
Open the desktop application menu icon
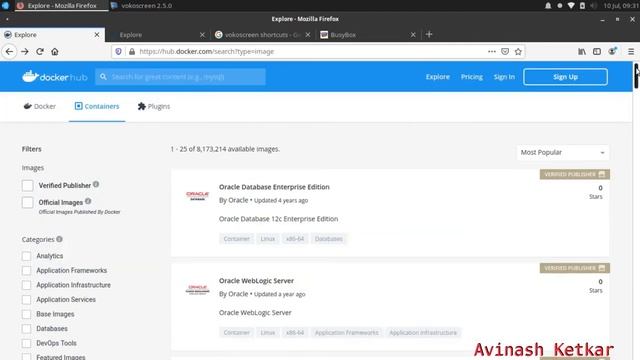5,6
